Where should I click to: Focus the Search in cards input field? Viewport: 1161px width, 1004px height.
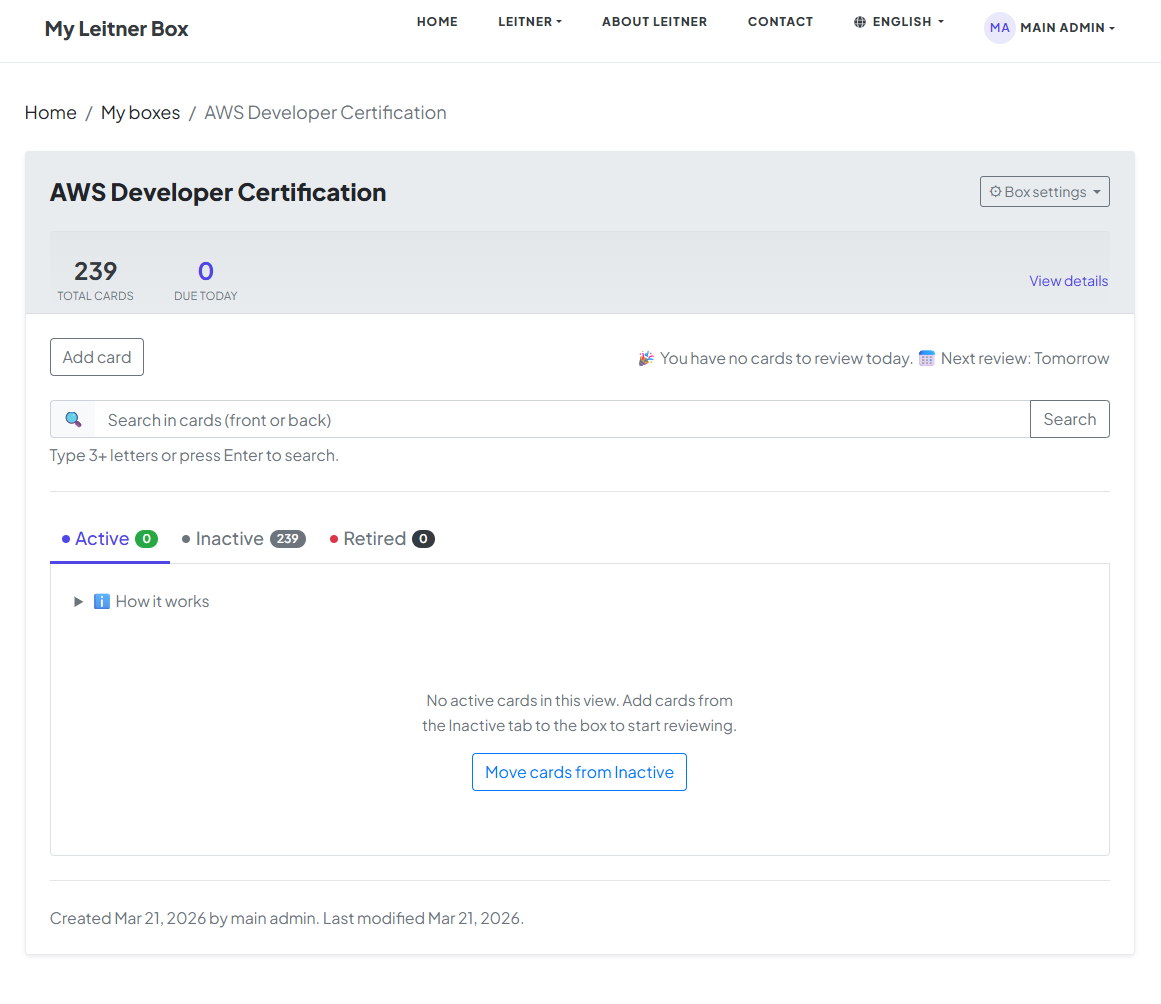[x=561, y=420]
